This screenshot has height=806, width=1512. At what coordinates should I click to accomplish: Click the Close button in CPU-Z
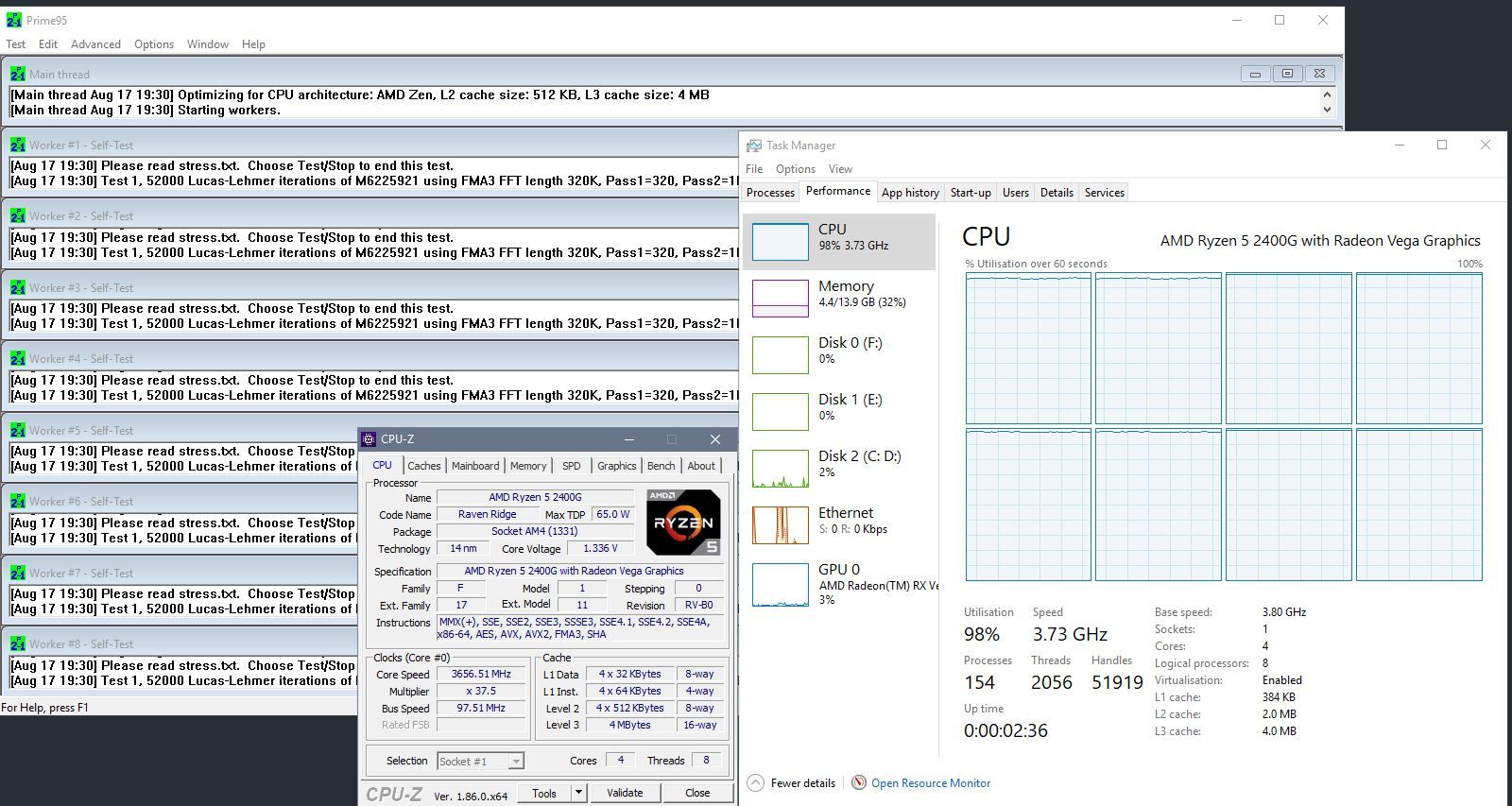(x=697, y=793)
